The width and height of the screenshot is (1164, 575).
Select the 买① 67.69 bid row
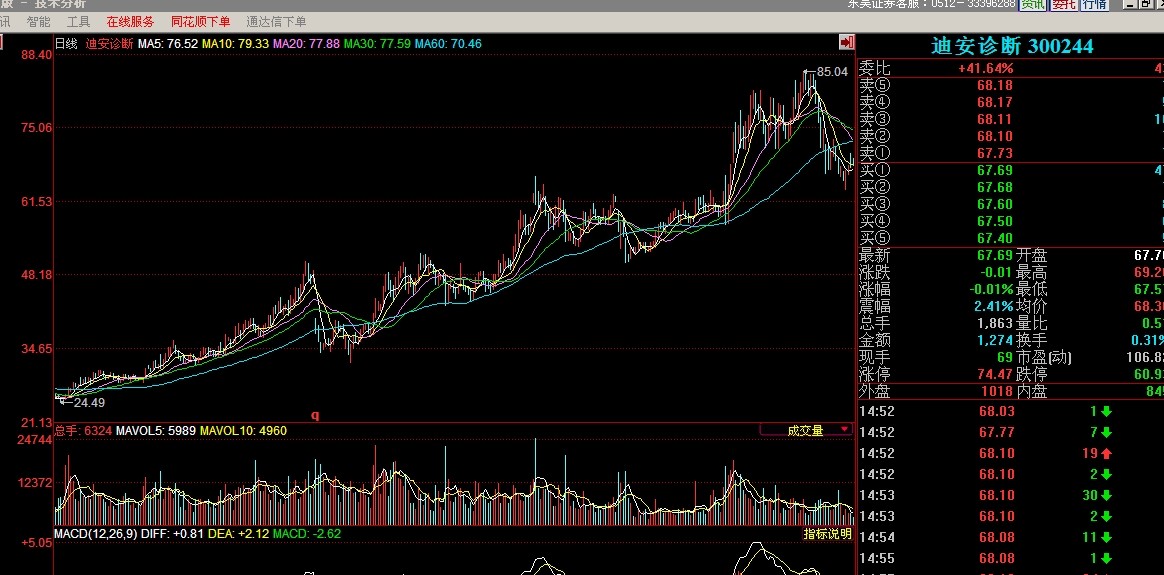[1011, 171]
